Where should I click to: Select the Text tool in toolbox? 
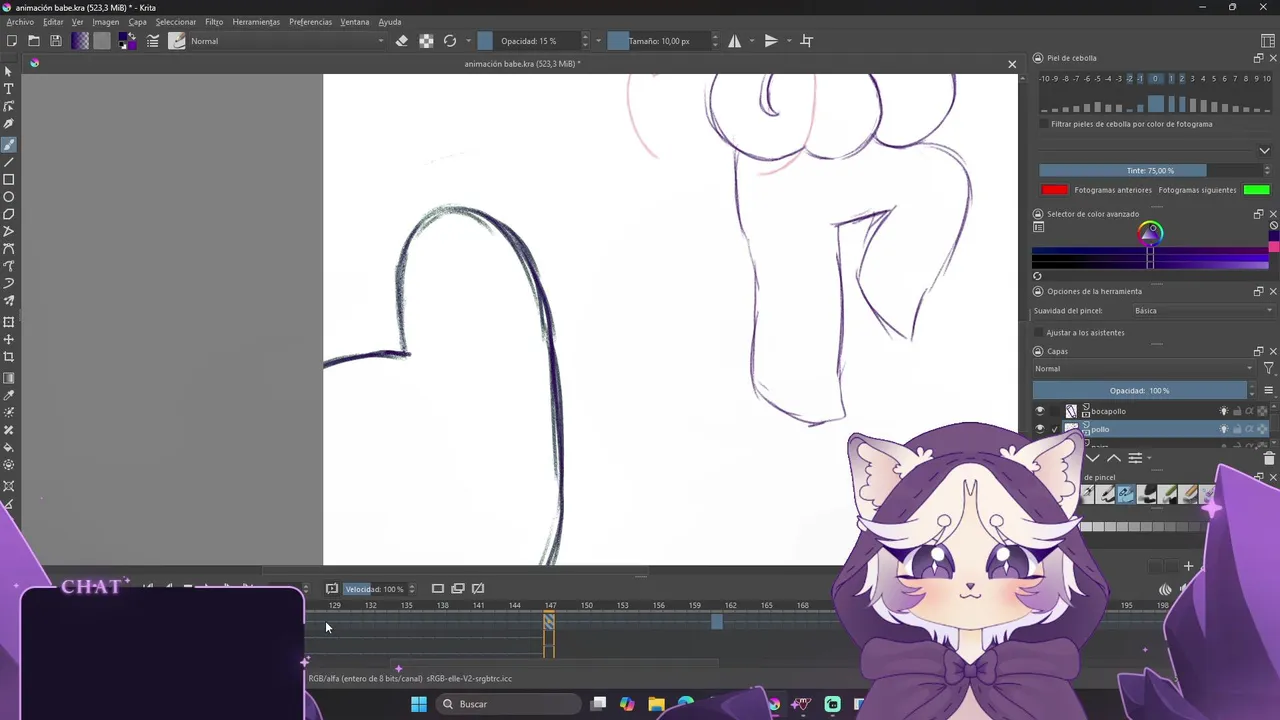tap(9, 89)
